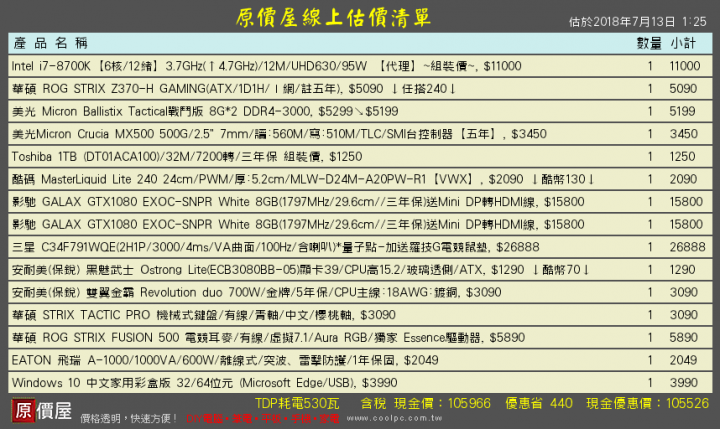This screenshot has height=429, width=720.
Task: Select the 三星 C34F791WQE curved monitor row
Action: point(360,247)
